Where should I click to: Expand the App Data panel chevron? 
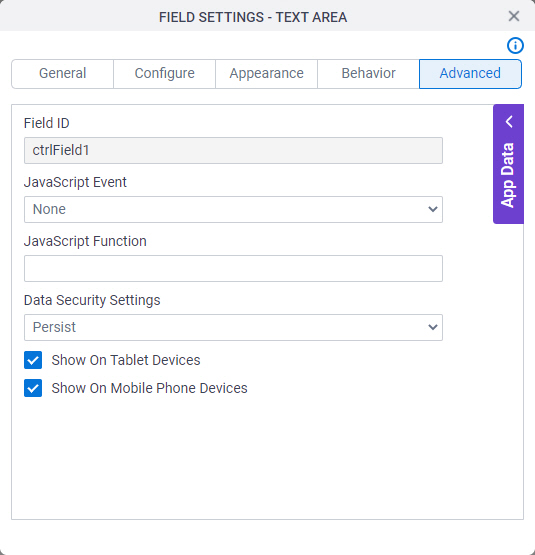(509, 122)
